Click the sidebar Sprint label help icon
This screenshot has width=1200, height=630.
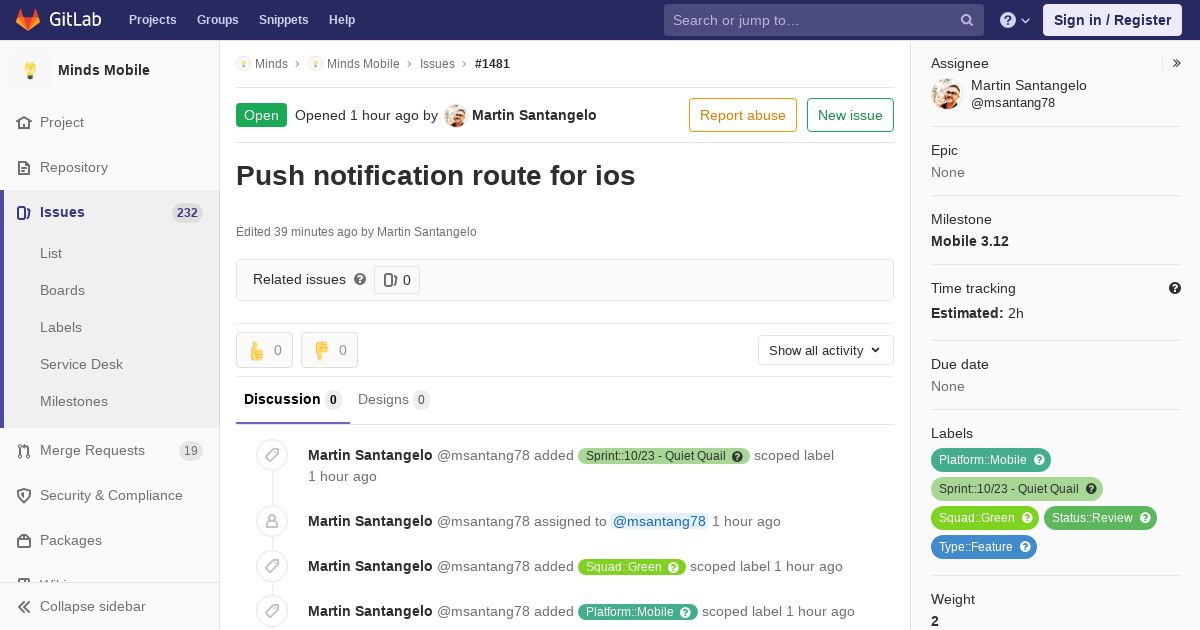pos(1091,489)
